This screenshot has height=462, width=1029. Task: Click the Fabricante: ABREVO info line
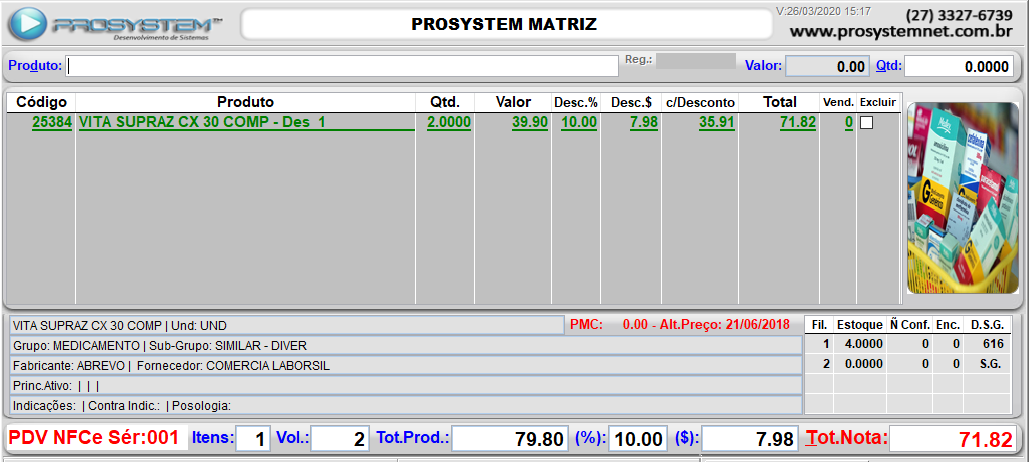pos(405,366)
